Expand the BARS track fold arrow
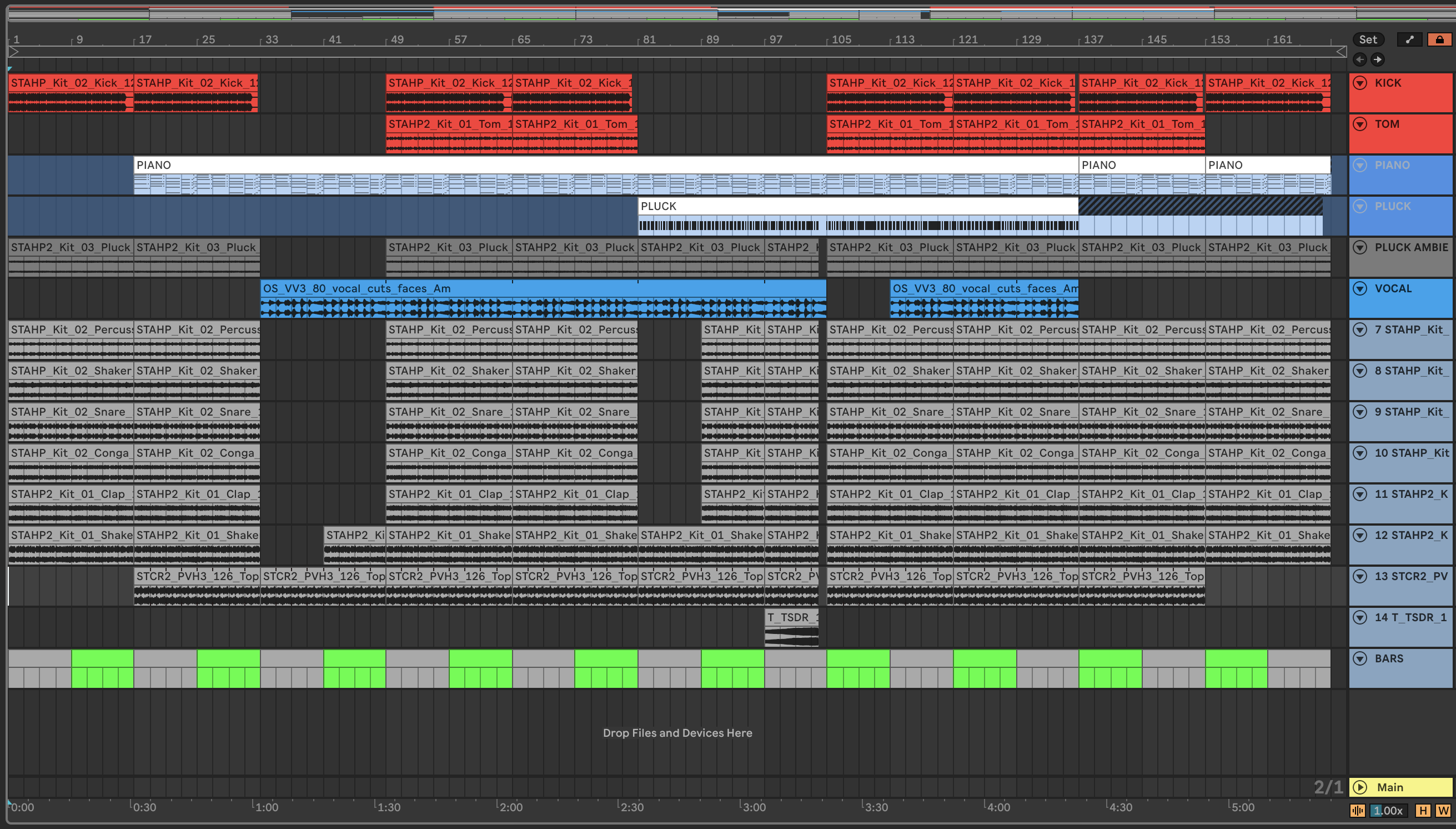This screenshot has height=829, width=1456. (x=1360, y=659)
